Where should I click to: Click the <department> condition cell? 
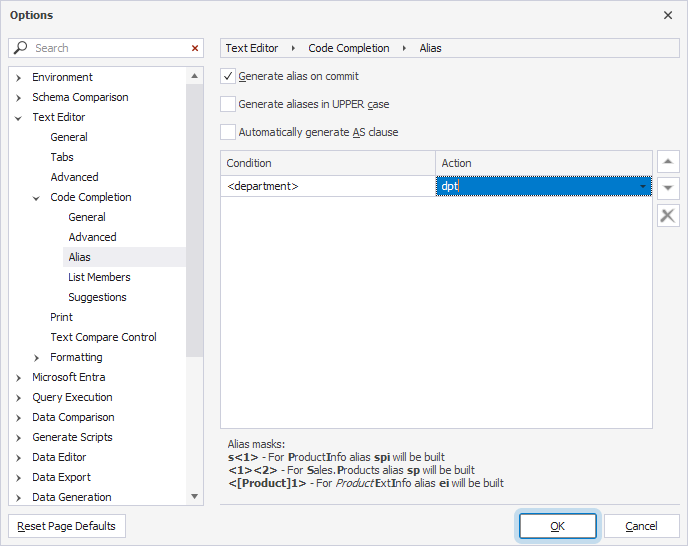pos(328,187)
